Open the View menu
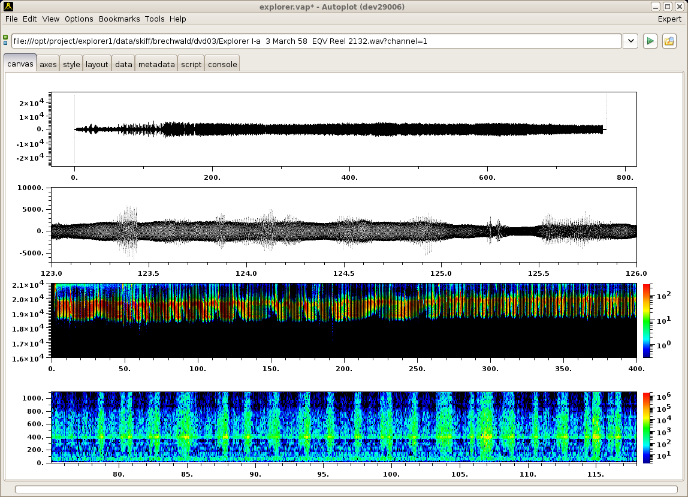The height and width of the screenshot is (497, 688). 51,19
